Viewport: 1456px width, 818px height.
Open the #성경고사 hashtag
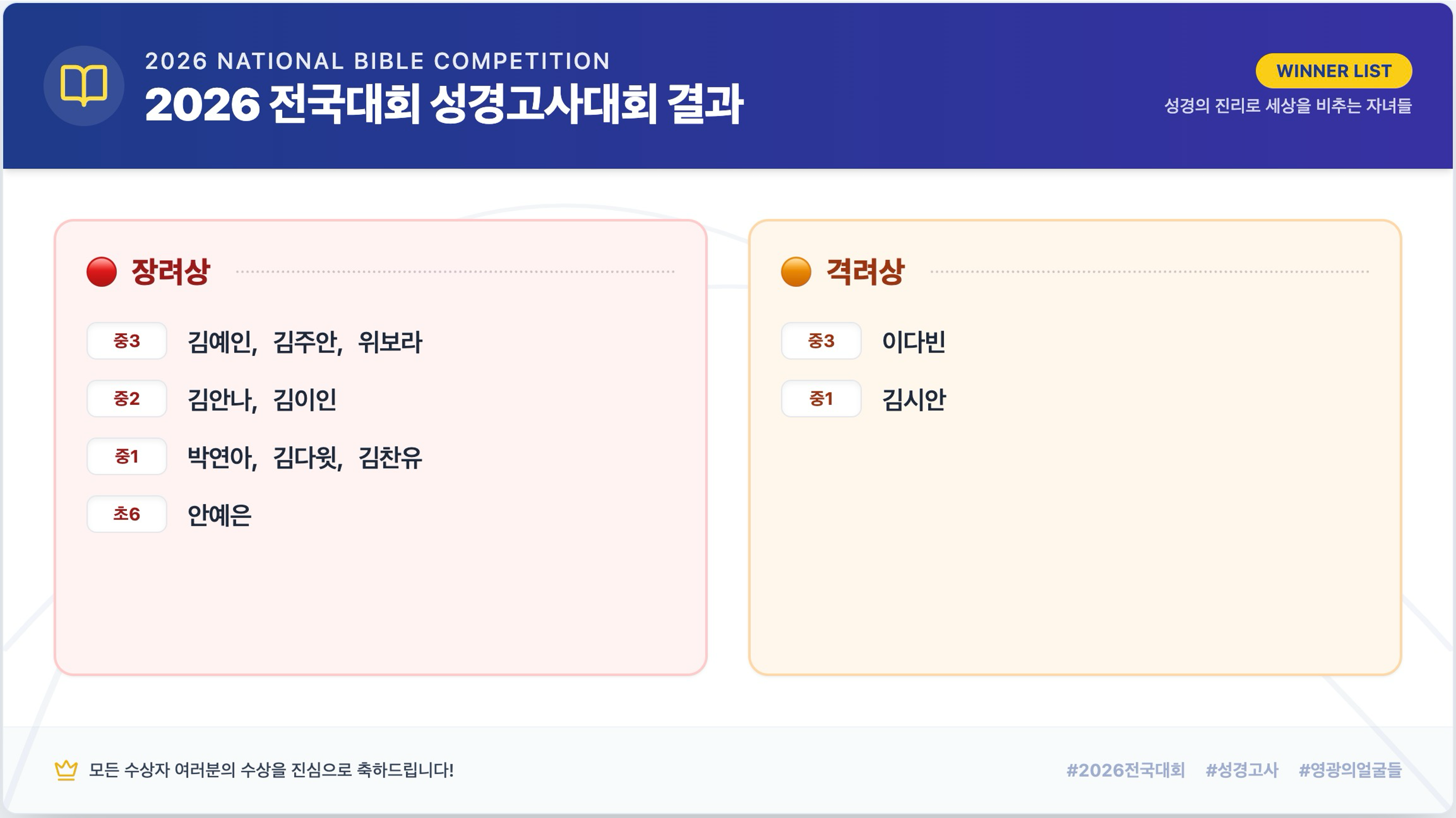tap(1242, 770)
